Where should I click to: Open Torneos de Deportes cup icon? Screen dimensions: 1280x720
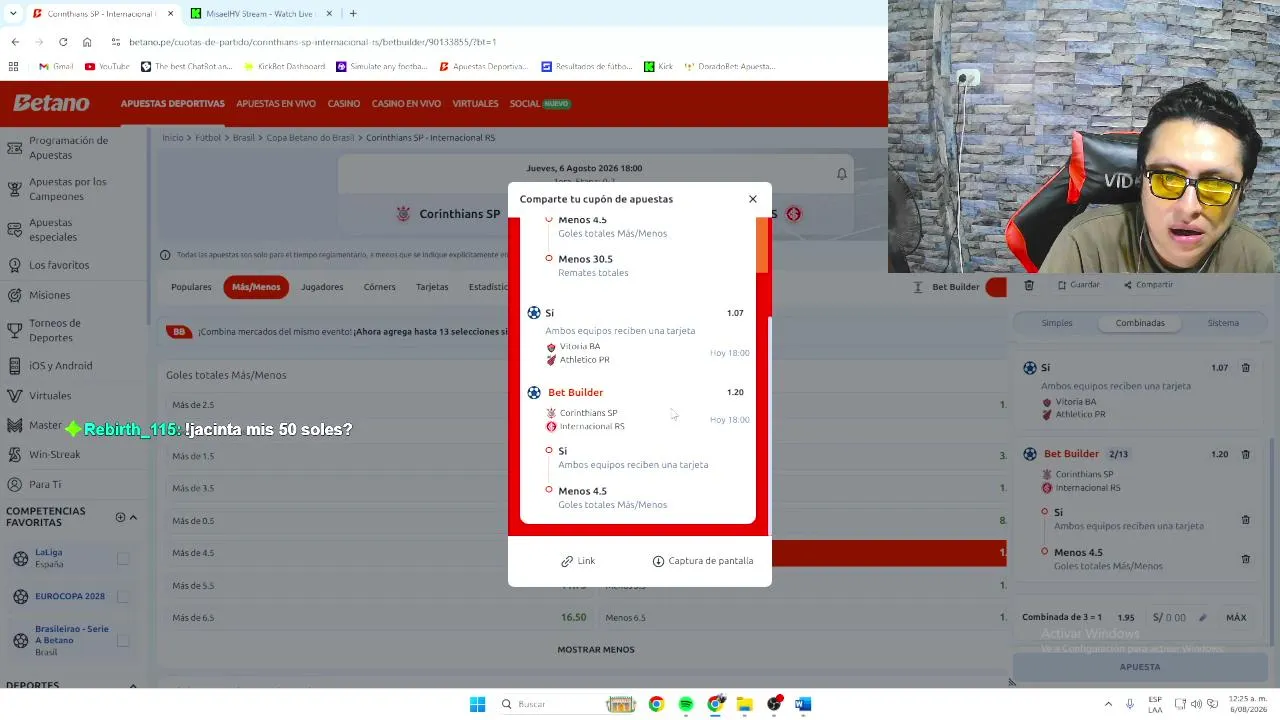(x=15, y=330)
